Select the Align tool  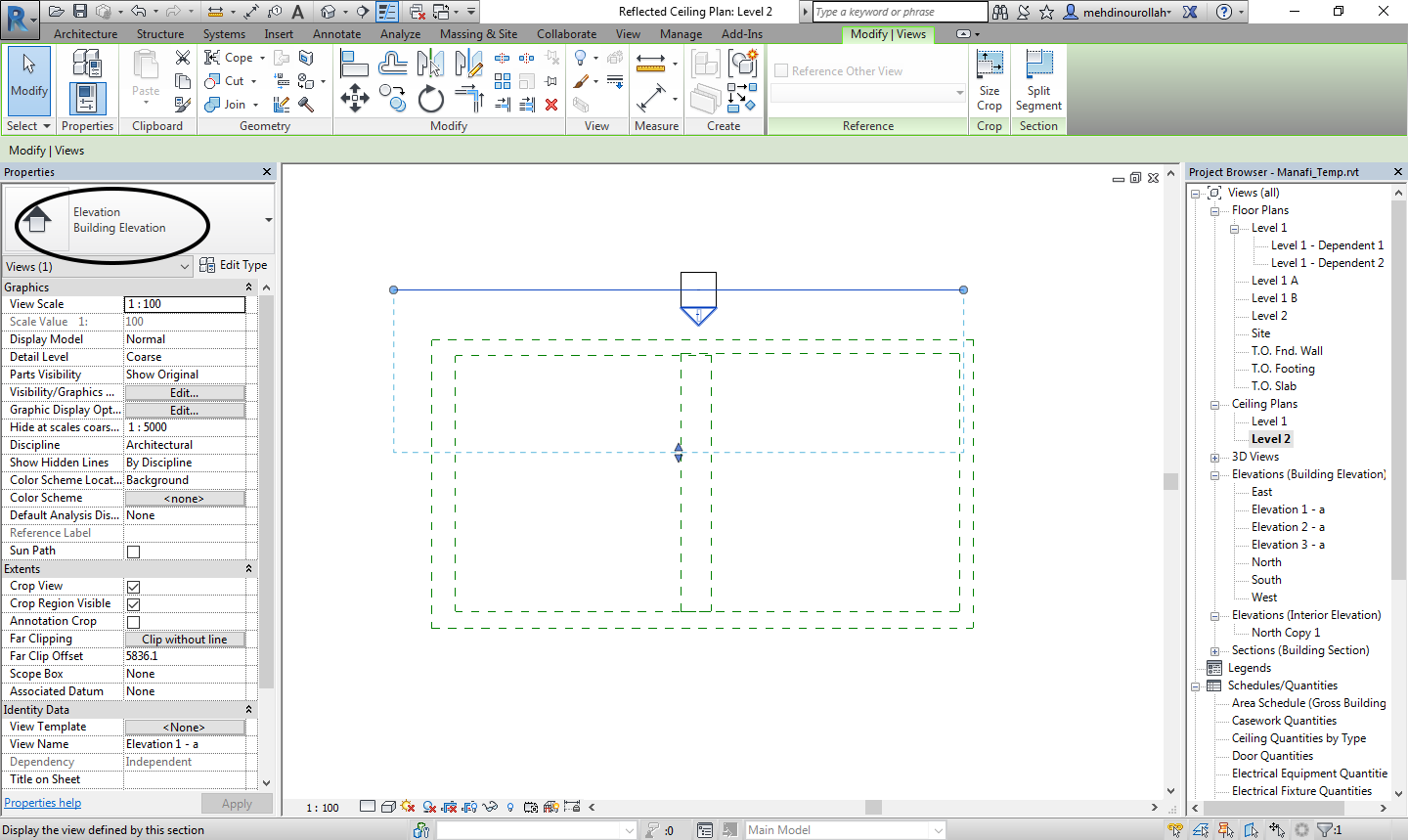click(354, 64)
